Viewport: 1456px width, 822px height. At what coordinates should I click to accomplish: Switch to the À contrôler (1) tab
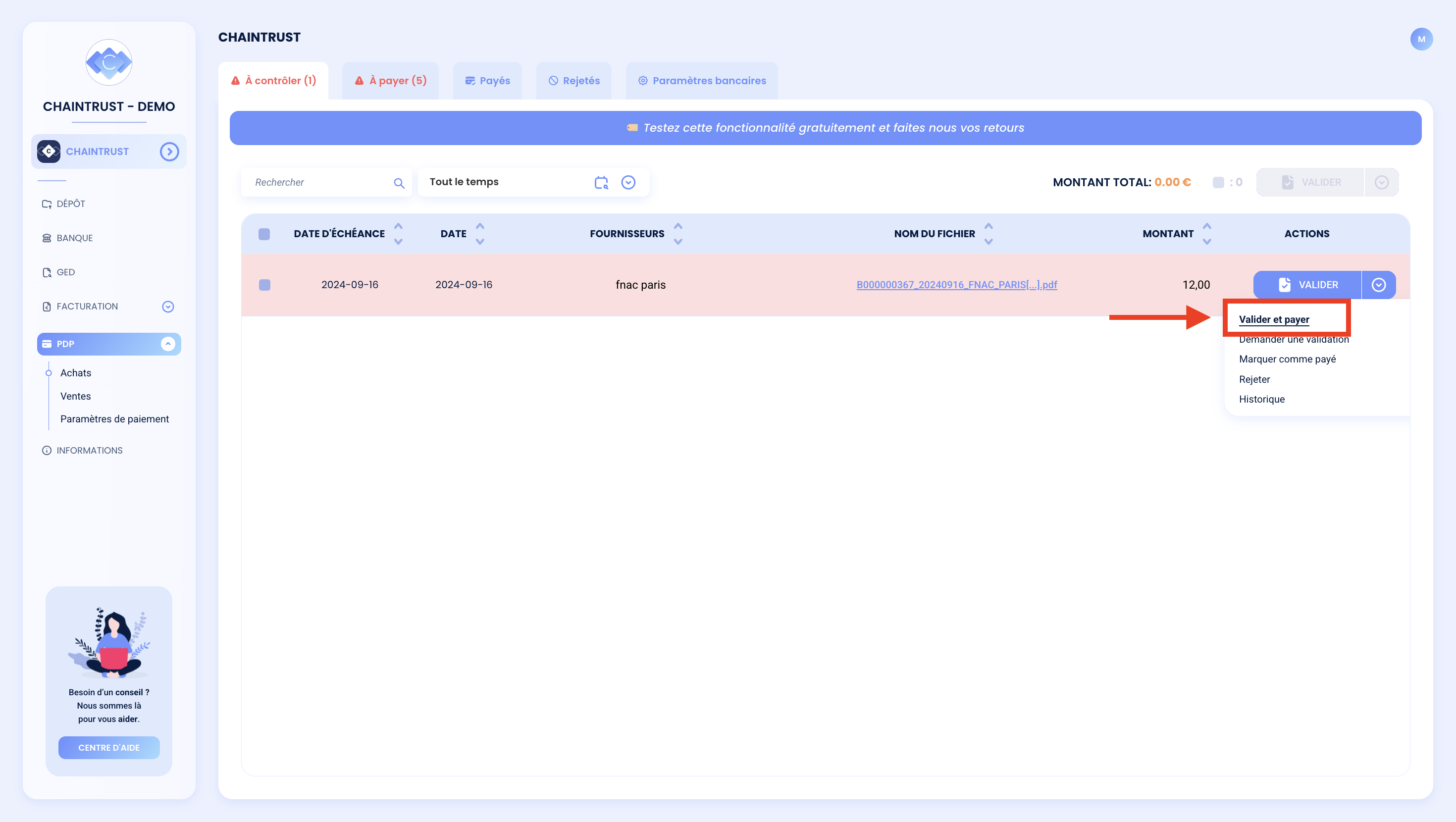coord(273,81)
